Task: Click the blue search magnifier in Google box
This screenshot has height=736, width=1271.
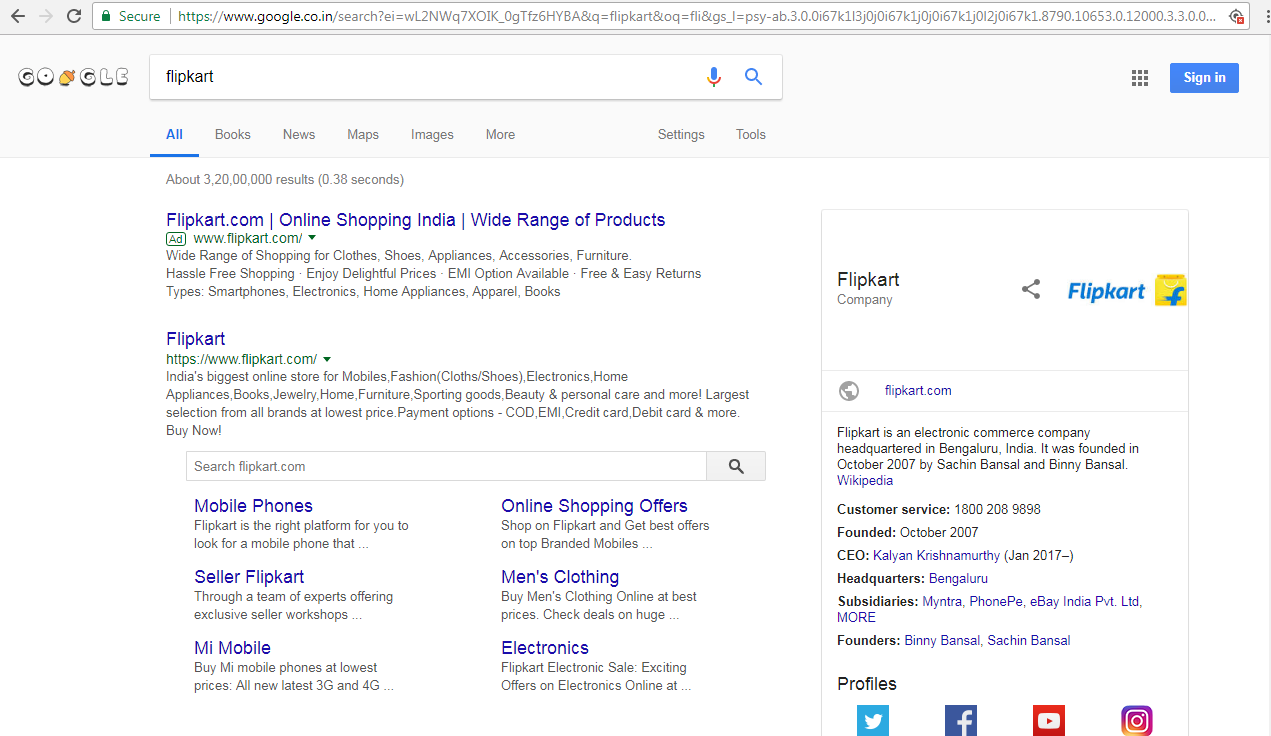Action: [754, 77]
